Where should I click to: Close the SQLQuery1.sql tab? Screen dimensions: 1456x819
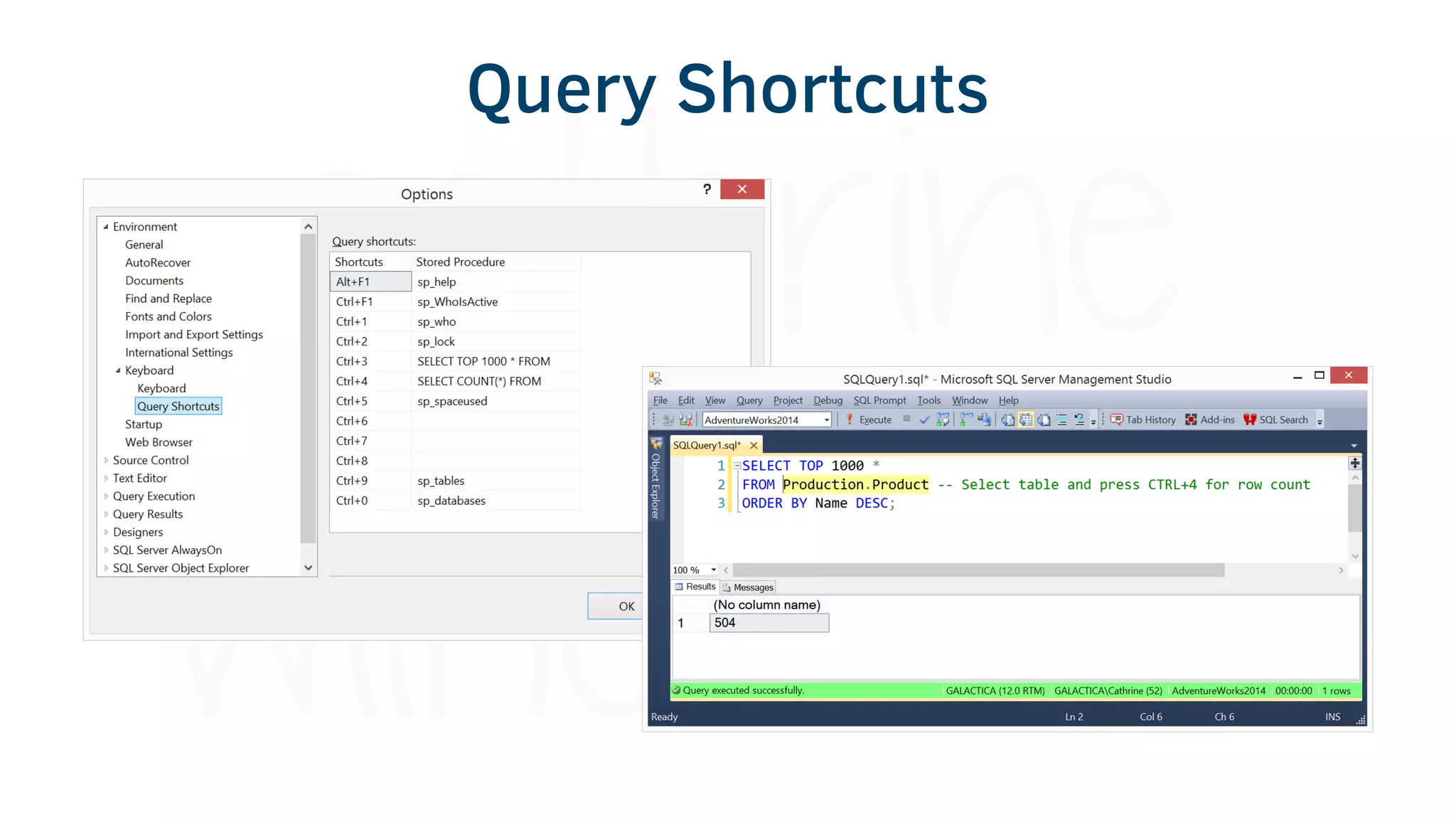pyautogui.click(x=754, y=445)
